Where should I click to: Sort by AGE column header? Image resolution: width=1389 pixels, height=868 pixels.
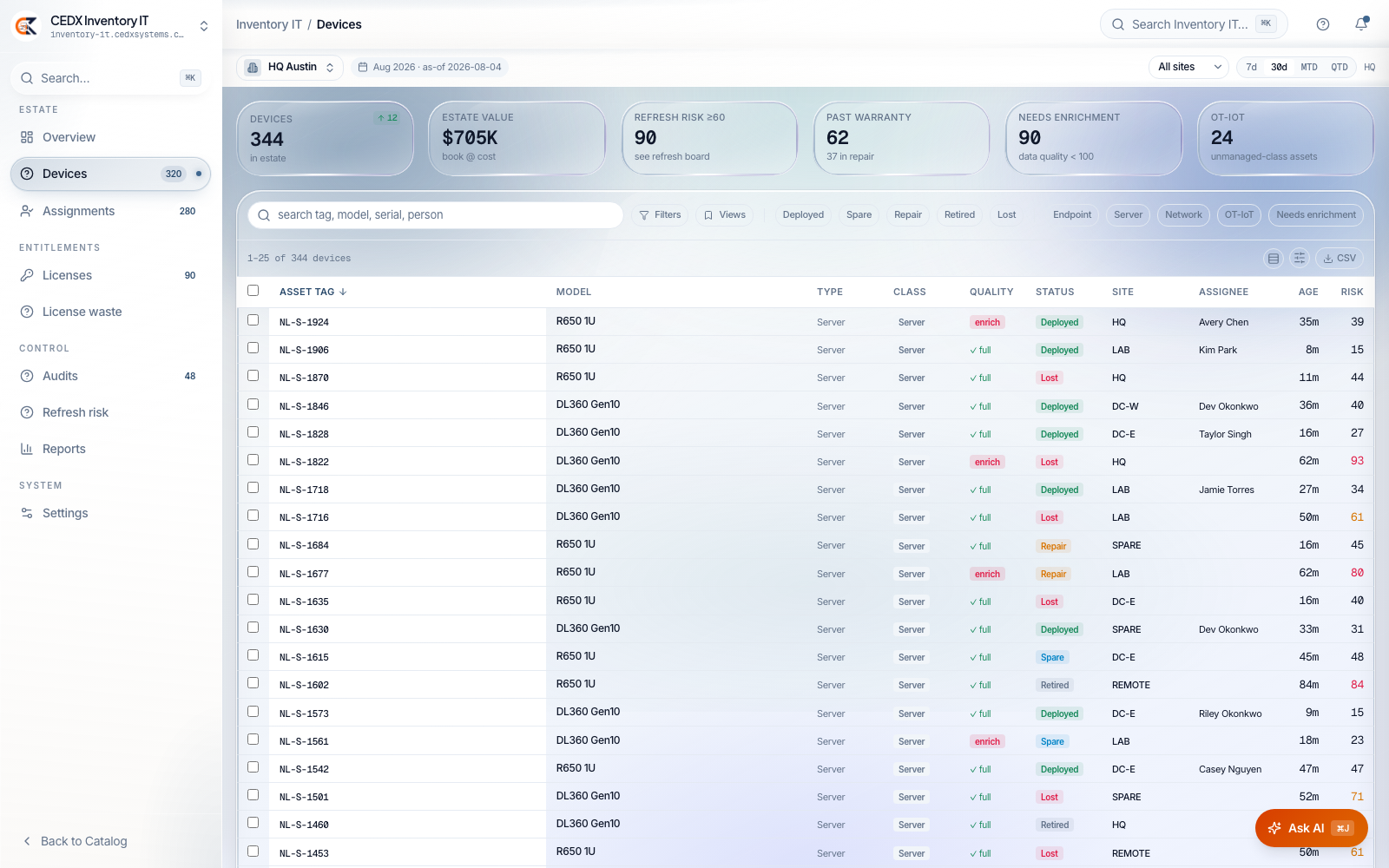pyautogui.click(x=1308, y=292)
